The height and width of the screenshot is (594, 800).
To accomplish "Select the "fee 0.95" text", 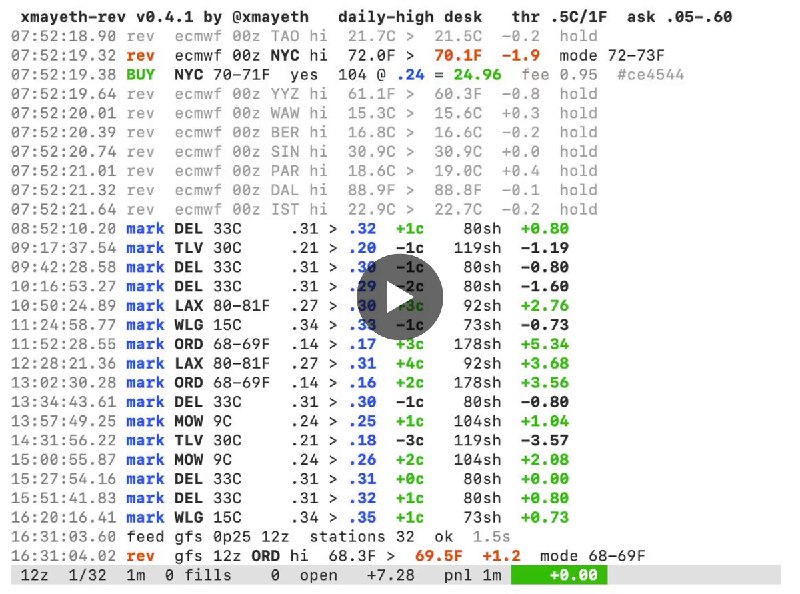I will point(559,75).
